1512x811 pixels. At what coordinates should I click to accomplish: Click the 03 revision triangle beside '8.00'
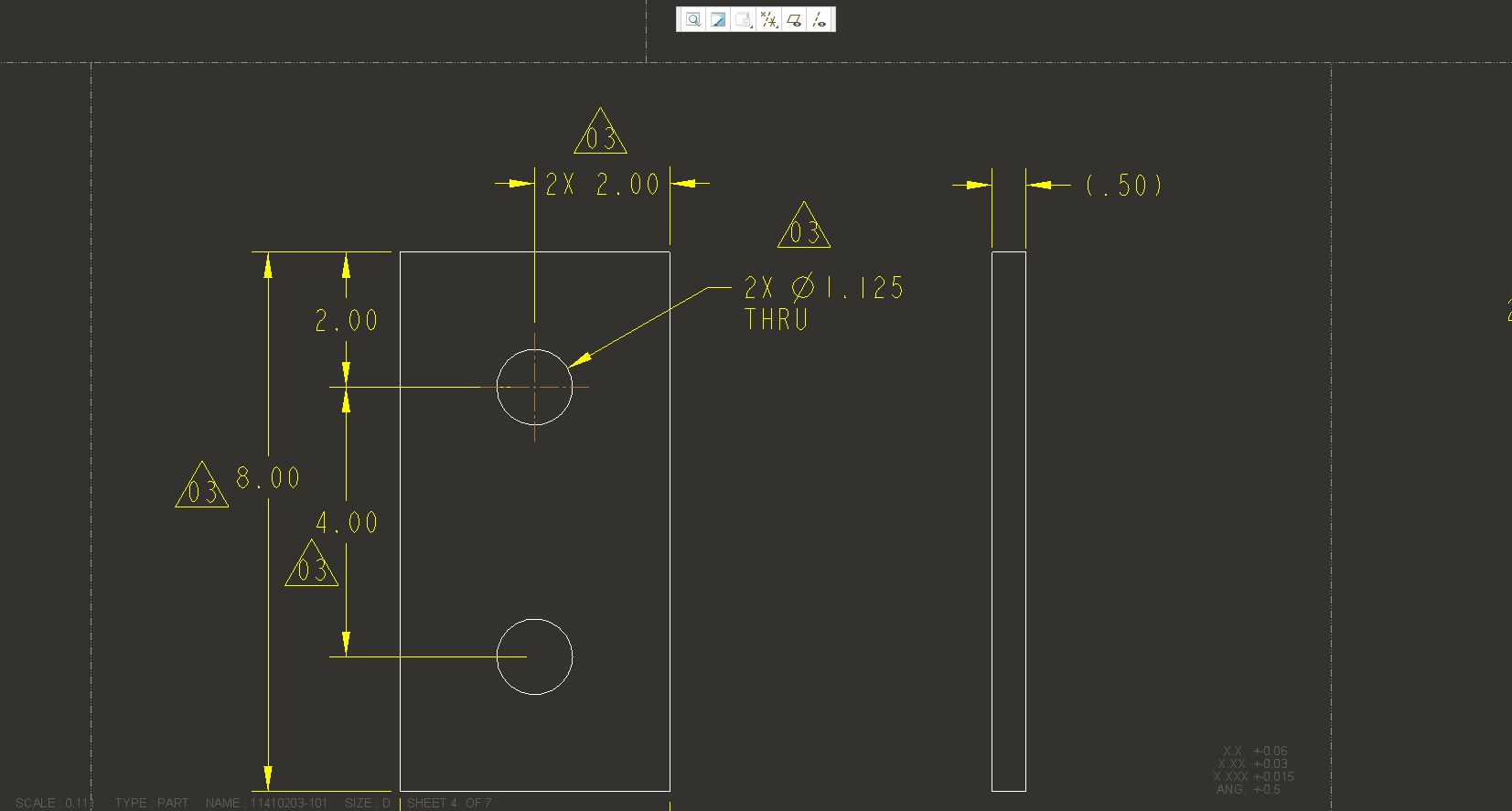[202, 486]
